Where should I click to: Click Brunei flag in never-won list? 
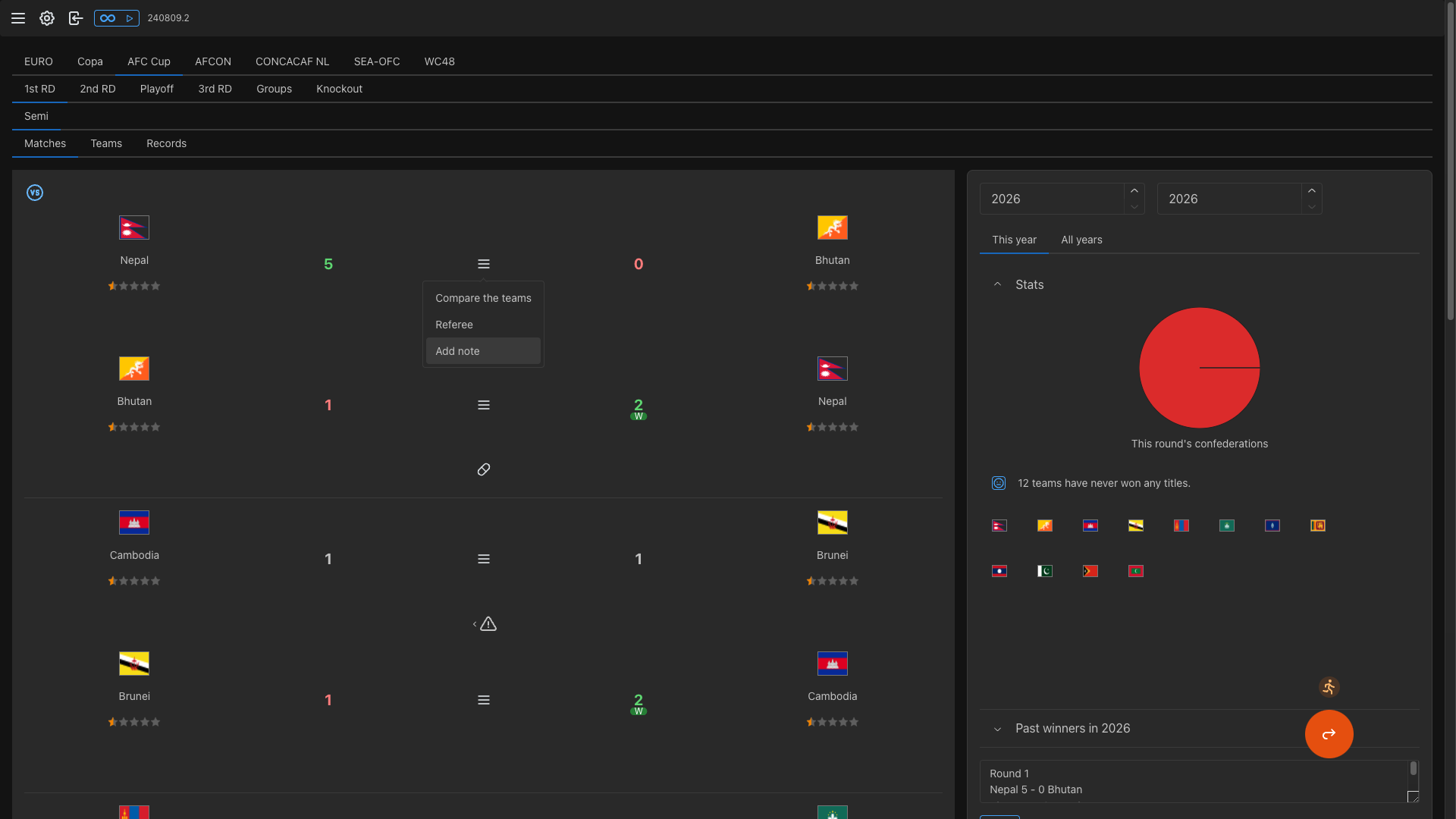click(x=1136, y=526)
